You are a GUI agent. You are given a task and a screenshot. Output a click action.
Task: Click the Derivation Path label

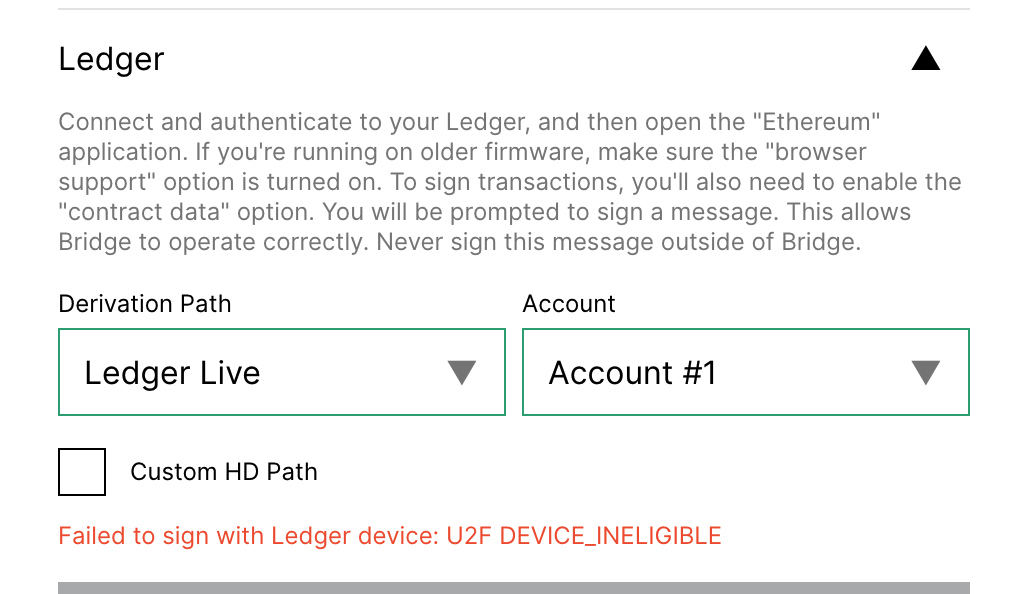point(144,303)
